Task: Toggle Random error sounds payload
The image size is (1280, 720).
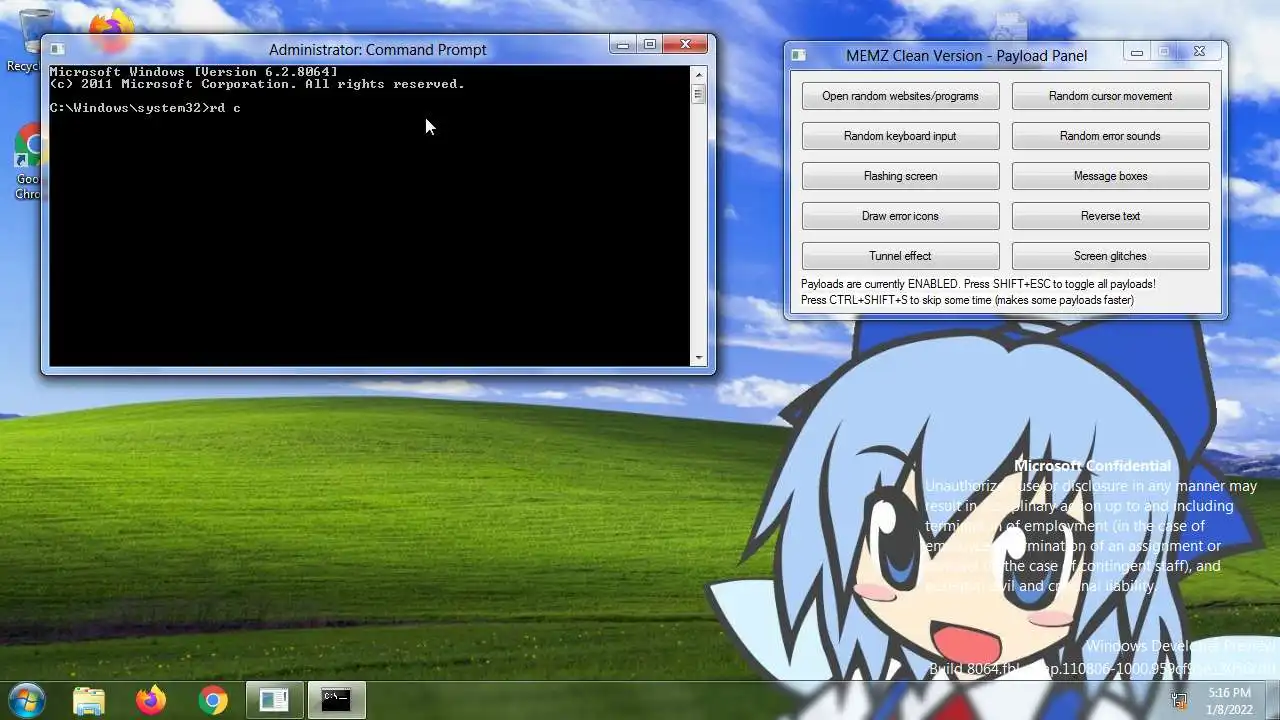Action: click(x=1110, y=136)
